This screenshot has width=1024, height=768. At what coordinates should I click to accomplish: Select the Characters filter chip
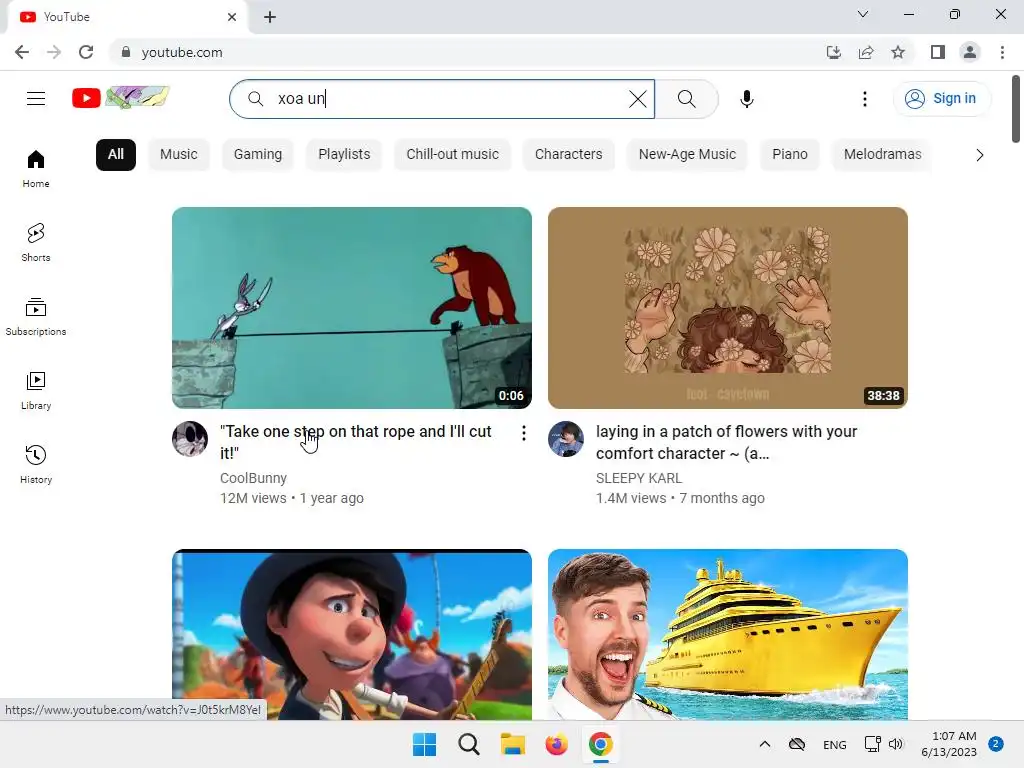point(569,155)
